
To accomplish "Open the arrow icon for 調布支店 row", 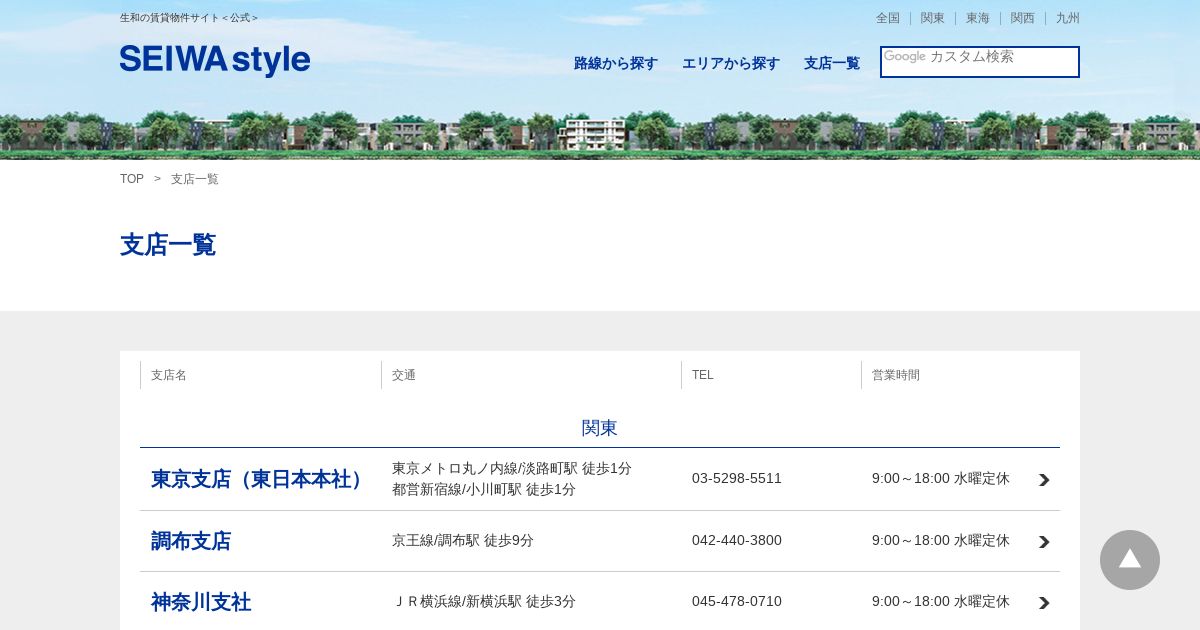I will (1044, 542).
